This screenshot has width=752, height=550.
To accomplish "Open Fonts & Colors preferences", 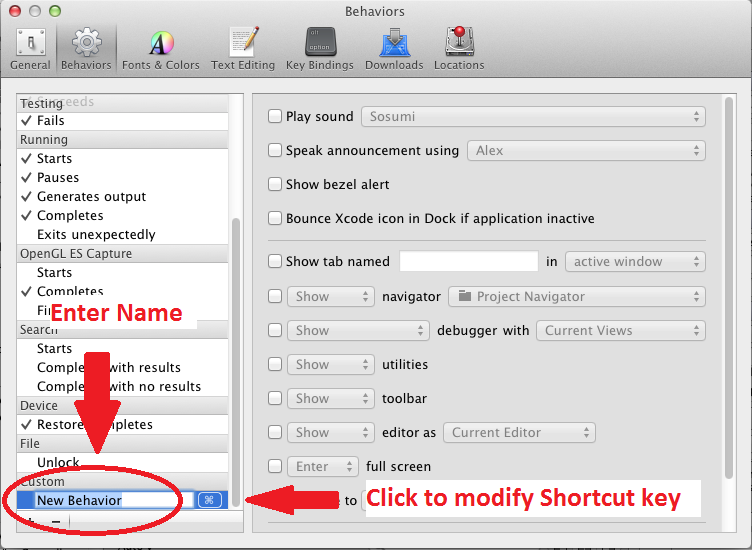I will pyautogui.click(x=161, y=49).
